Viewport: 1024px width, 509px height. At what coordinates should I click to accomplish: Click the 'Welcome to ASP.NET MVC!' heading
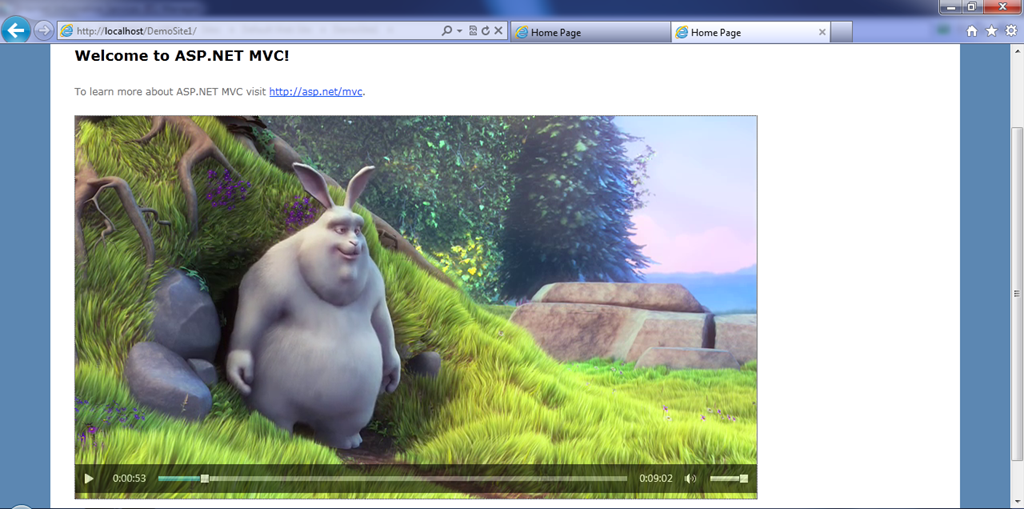click(182, 56)
